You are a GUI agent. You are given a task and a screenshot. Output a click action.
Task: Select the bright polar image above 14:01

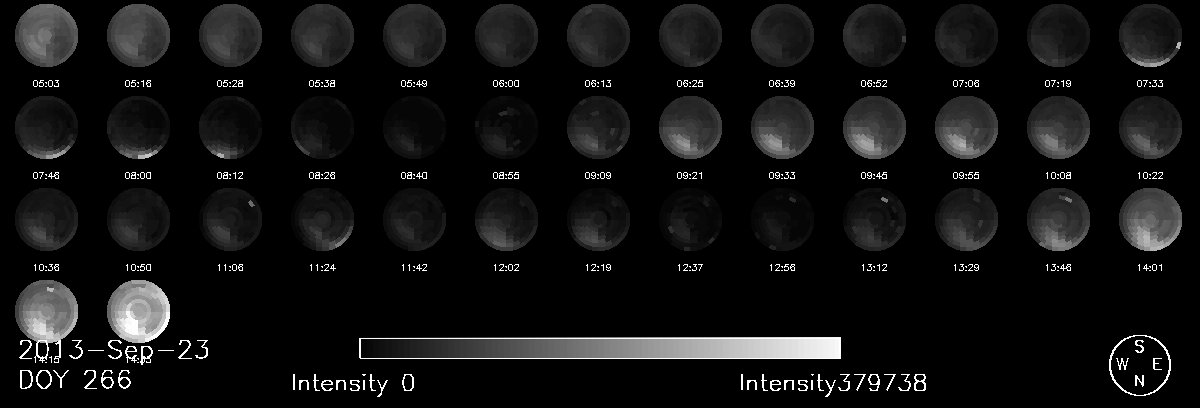click(x=1151, y=220)
